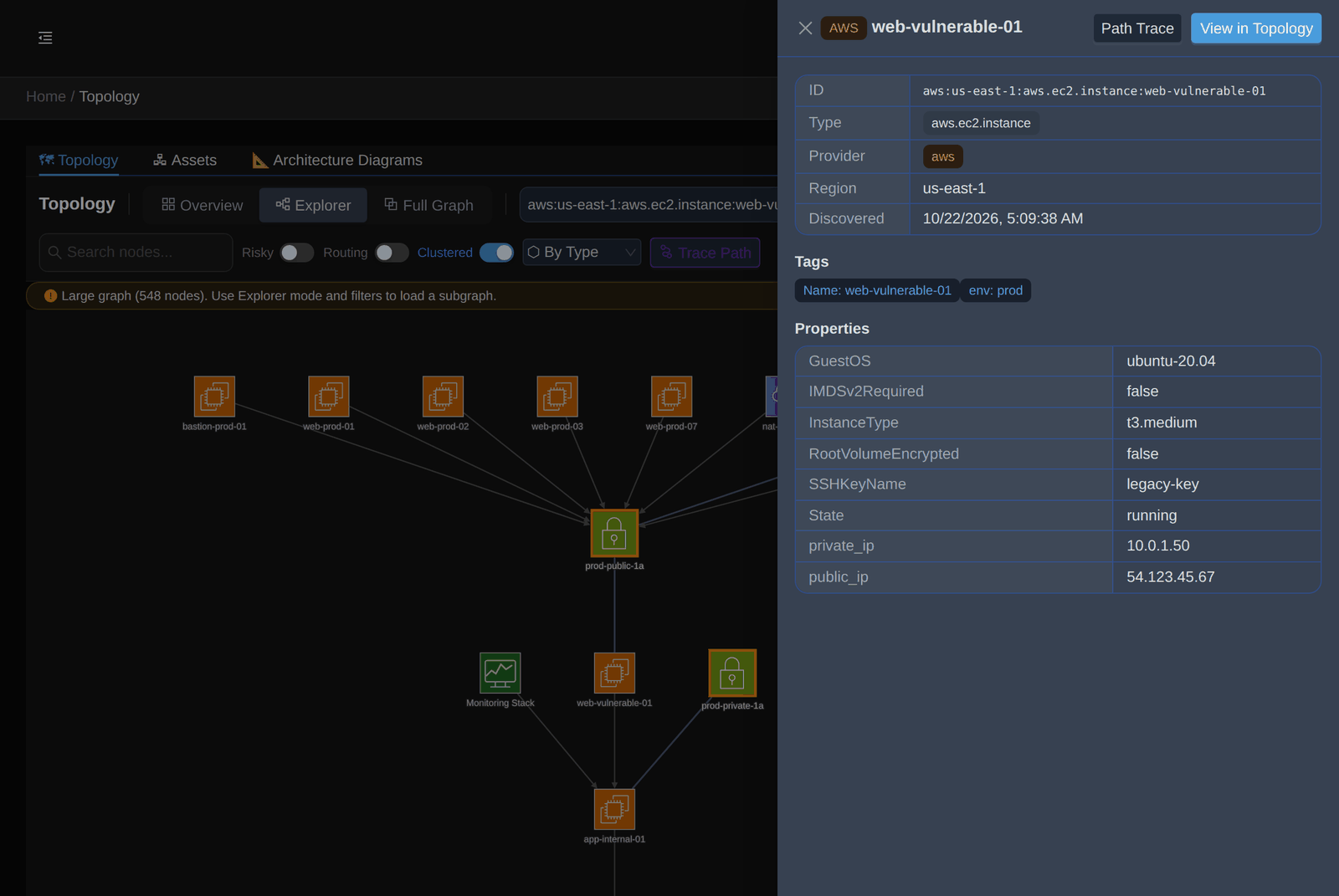Click the search magnifier icon
Image resolution: width=1339 pixels, height=896 pixels.
click(54, 252)
